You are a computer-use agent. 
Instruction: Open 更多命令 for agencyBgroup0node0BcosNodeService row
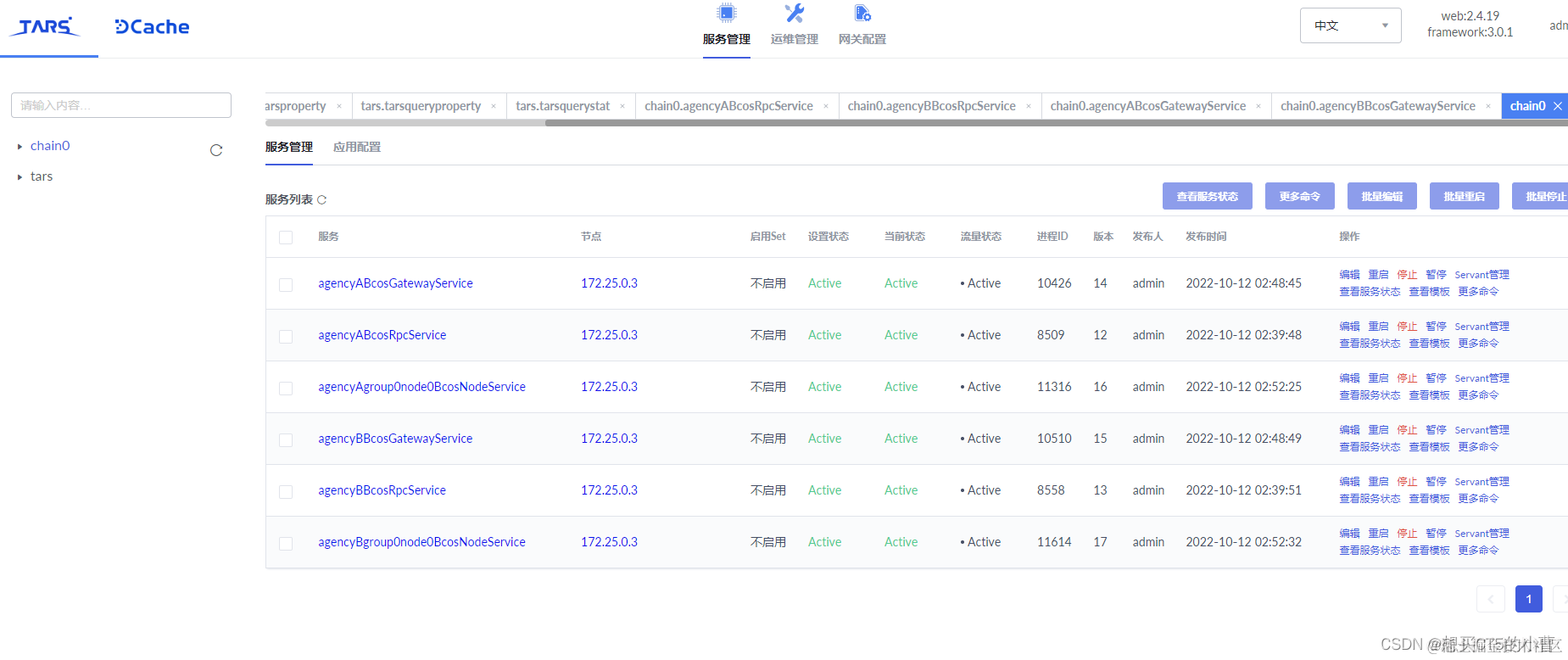tap(1478, 551)
